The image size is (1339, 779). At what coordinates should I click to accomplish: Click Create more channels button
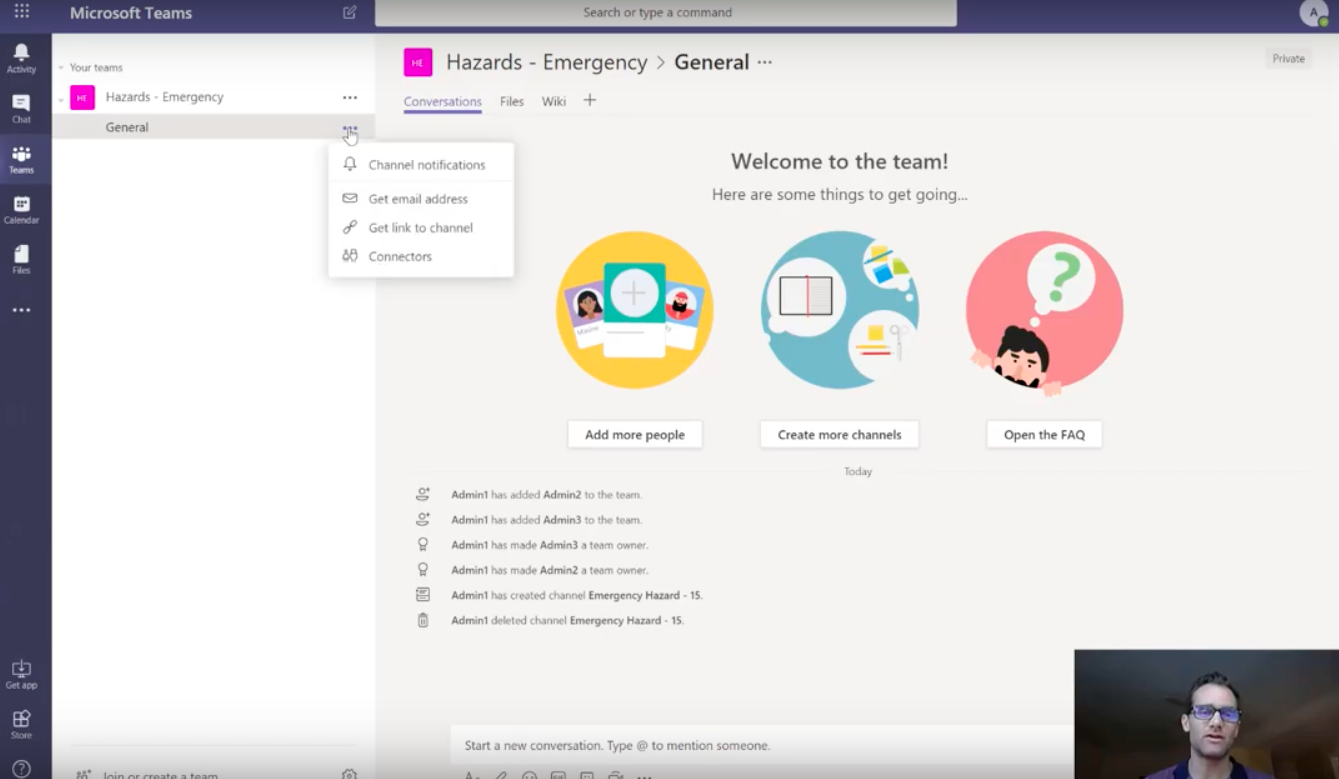click(840, 435)
